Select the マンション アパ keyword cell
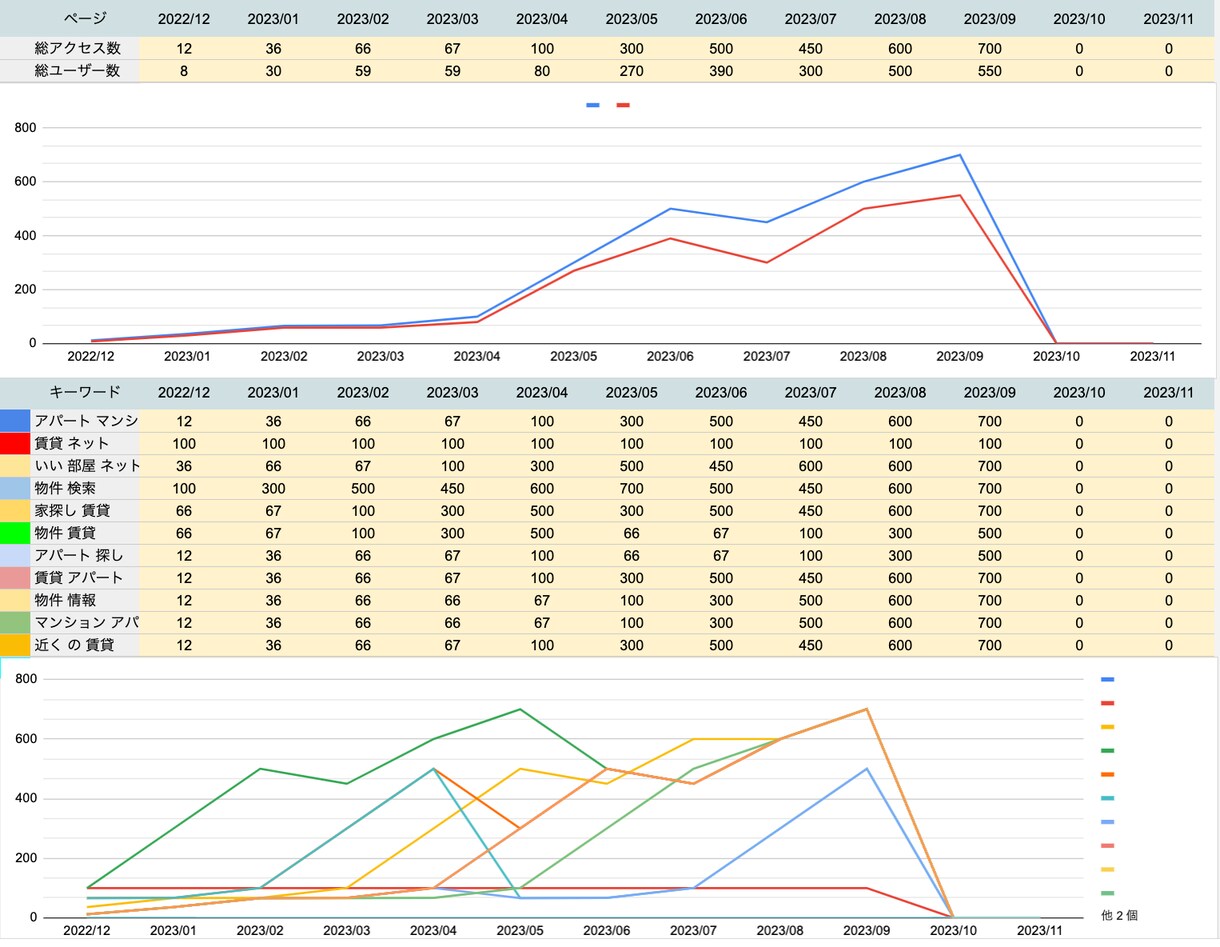Image resolution: width=1220 pixels, height=947 pixels. click(85, 623)
